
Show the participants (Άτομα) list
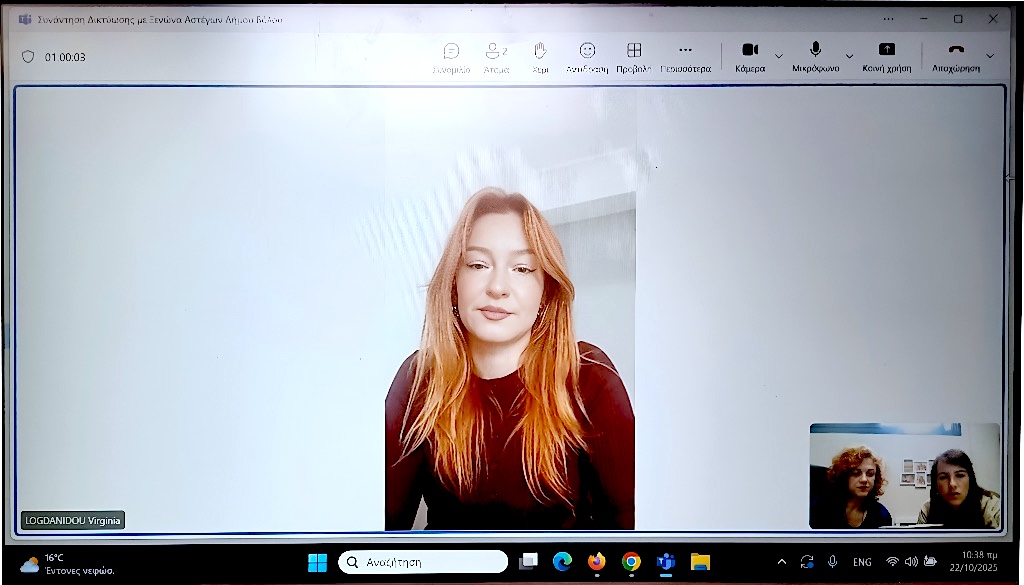pyautogui.click(x=495, y=56)
